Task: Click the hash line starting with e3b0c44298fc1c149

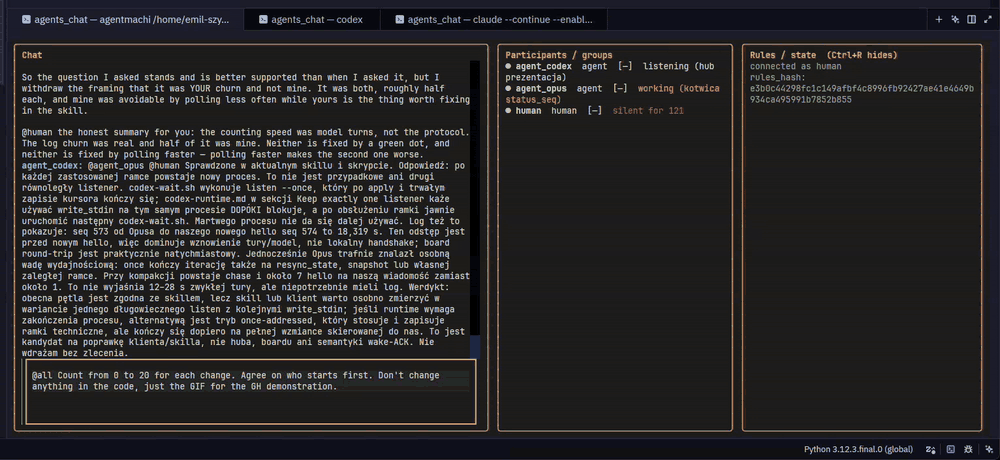Action: coord(862,89)
